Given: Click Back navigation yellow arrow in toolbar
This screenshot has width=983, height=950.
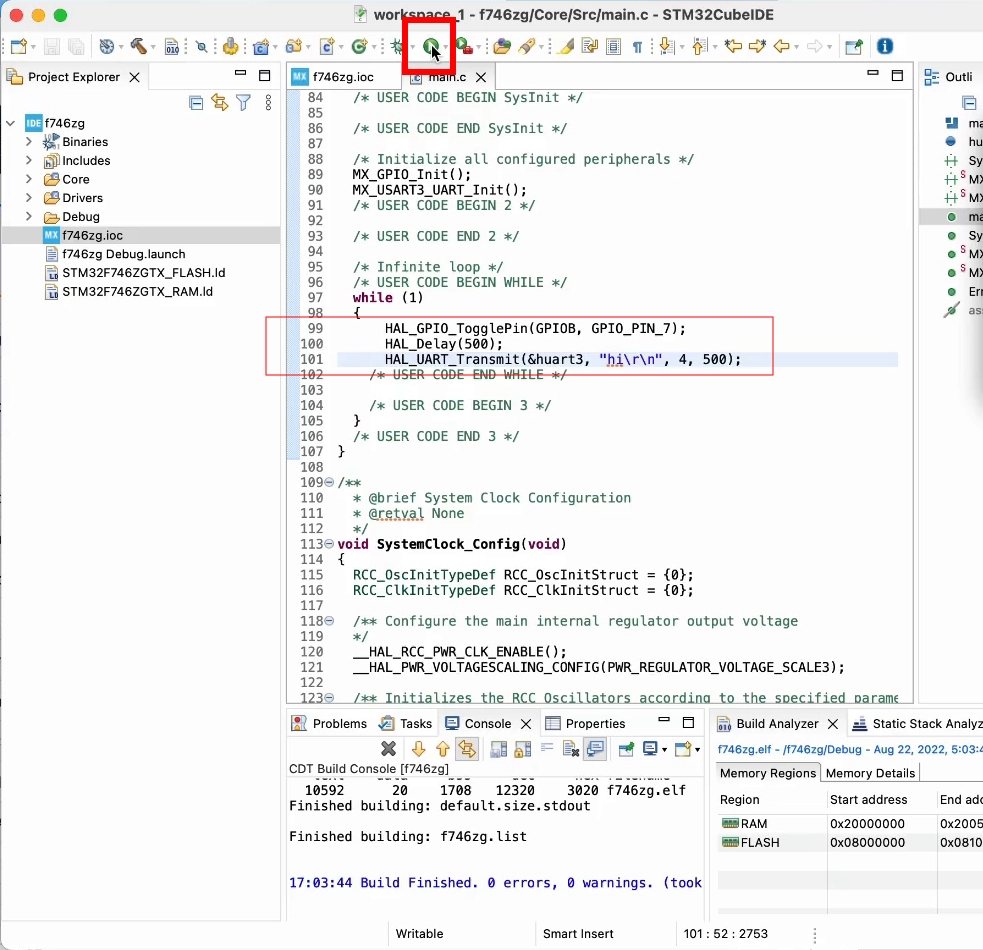Looking at the screenshot, I should pyautogui.click(x=782, y=46).
